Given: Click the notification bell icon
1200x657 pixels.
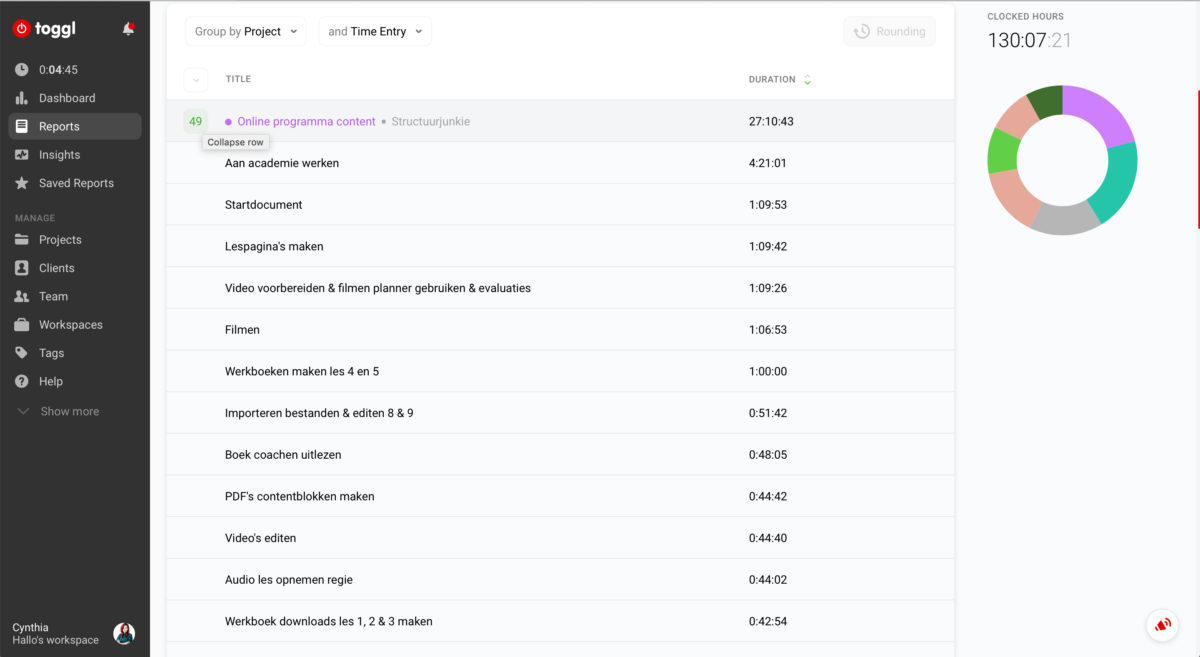Looking at the screenshot, I should 128,29.
